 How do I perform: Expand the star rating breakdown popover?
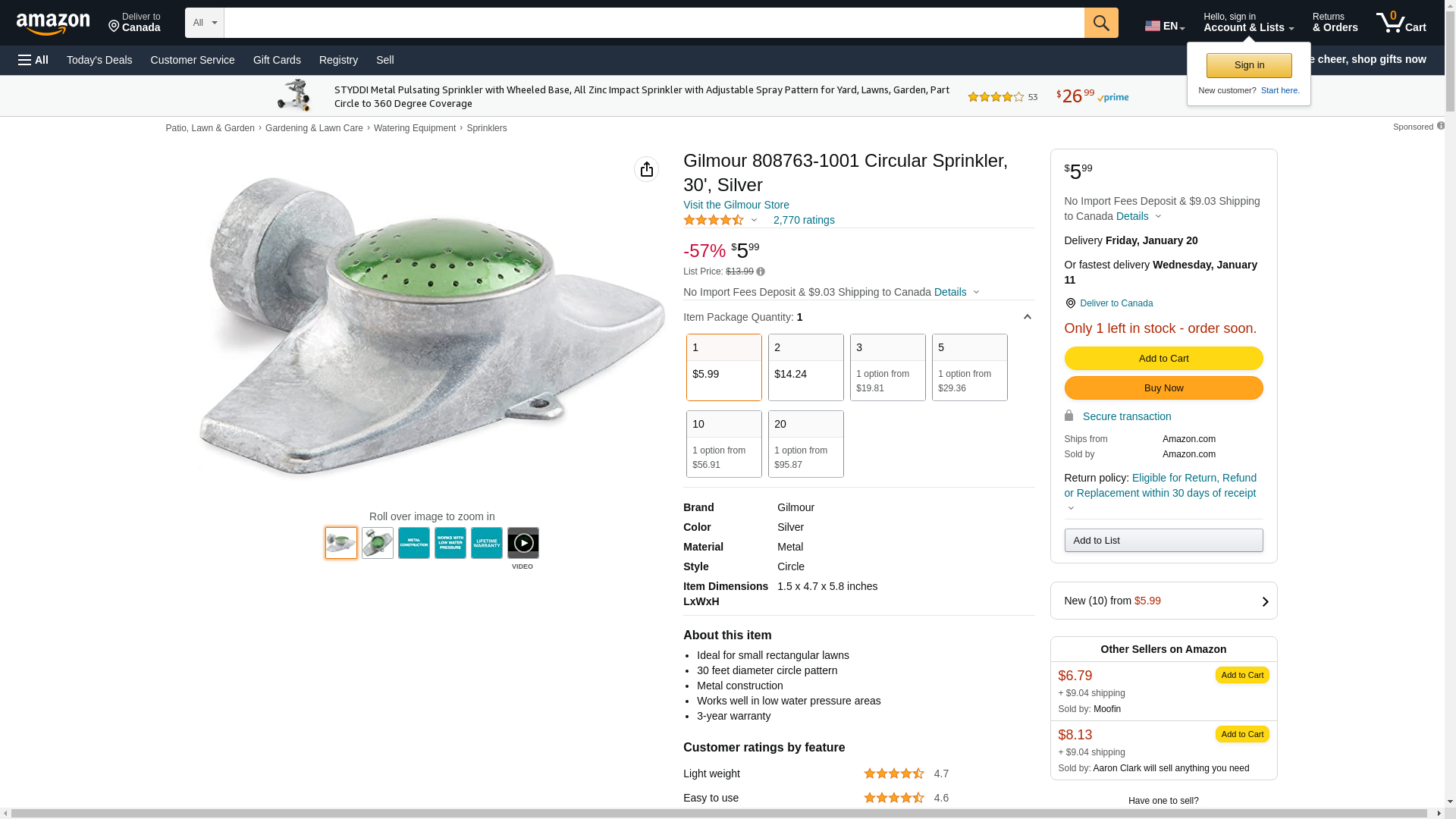(754, 220)
